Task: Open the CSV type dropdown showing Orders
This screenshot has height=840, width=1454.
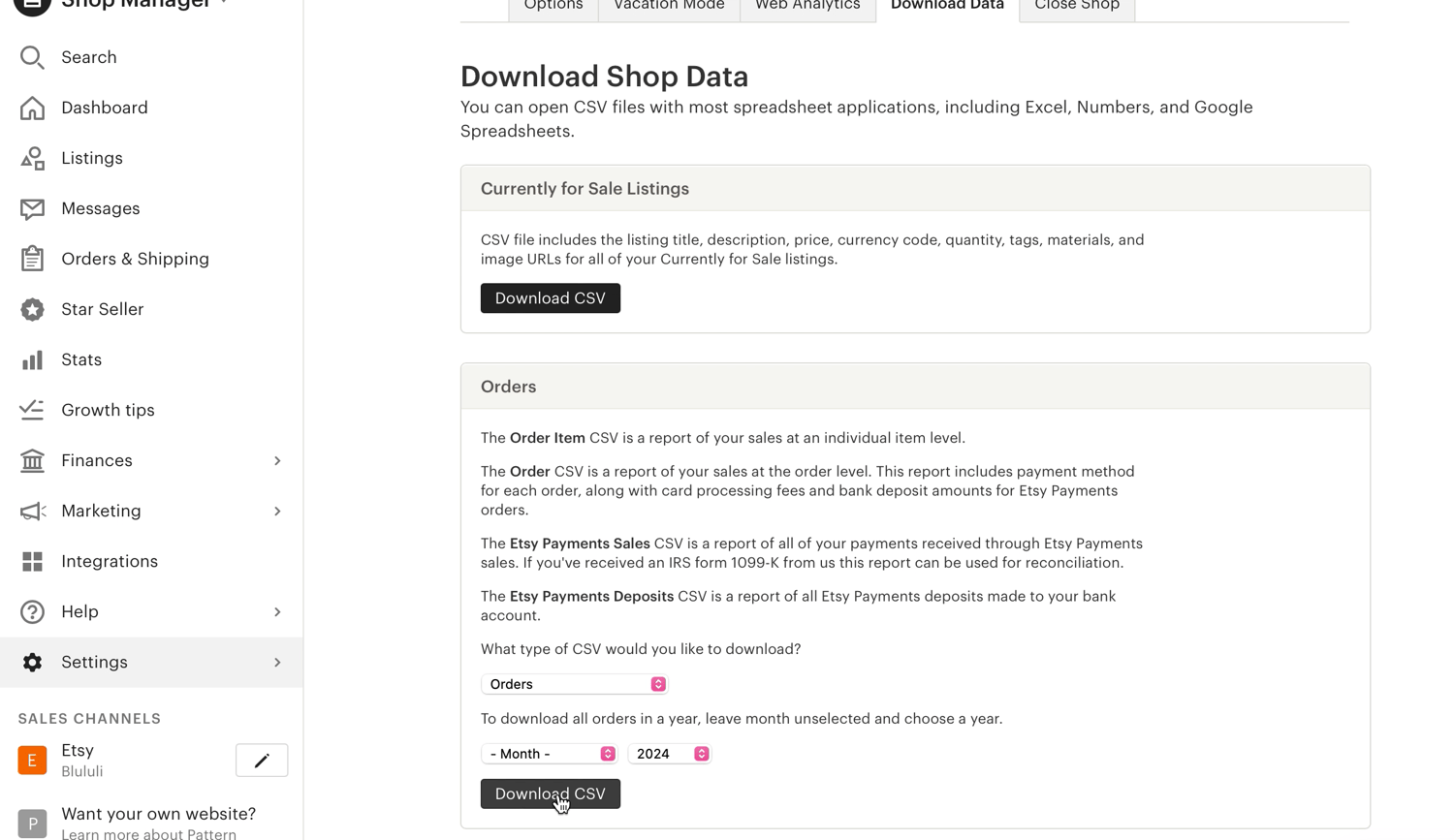Action: [574, 684]
